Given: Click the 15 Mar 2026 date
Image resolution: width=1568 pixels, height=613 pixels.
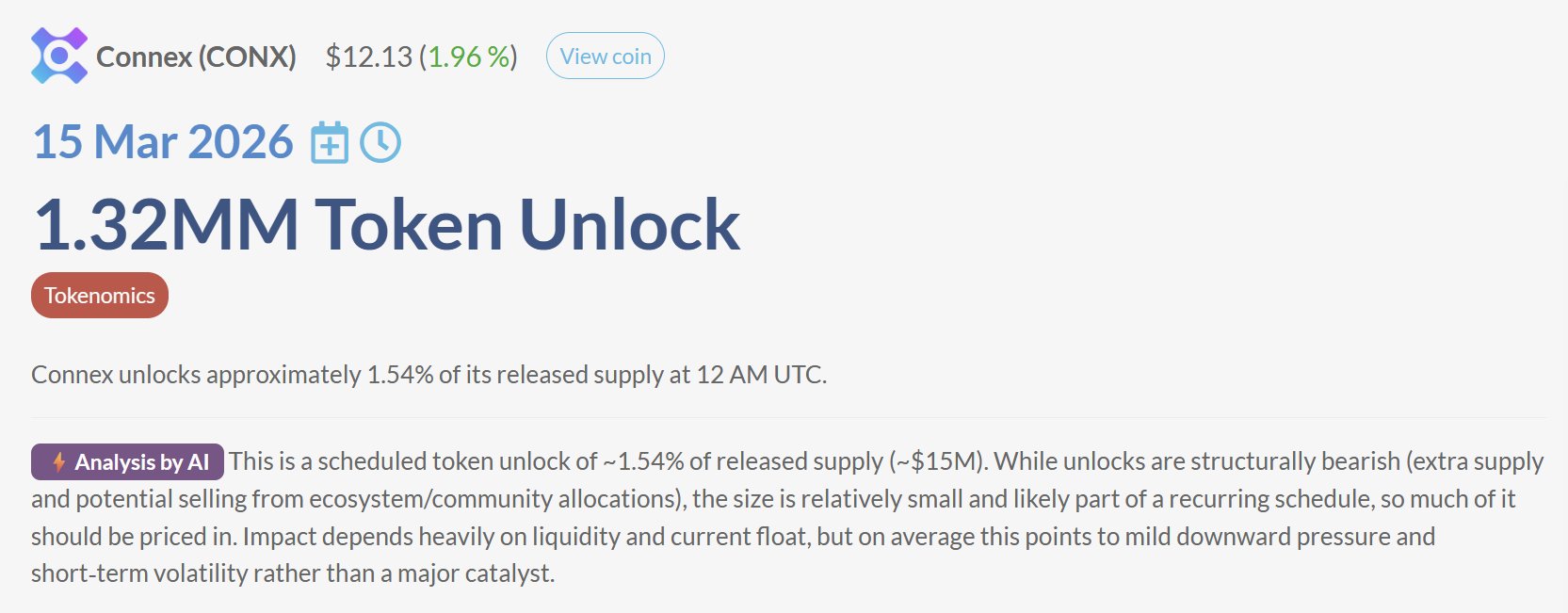Looking at the screenshot, I should click(x=163, y=142).
